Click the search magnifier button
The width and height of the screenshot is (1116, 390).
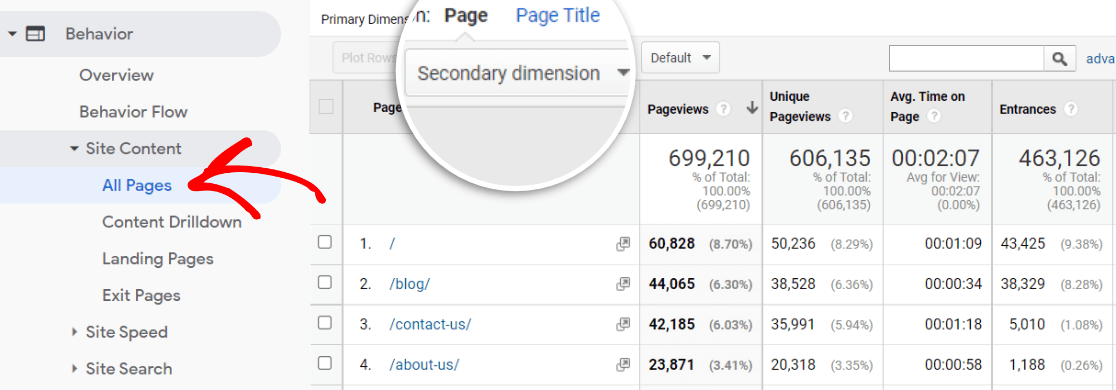[x=1060, y=58]
